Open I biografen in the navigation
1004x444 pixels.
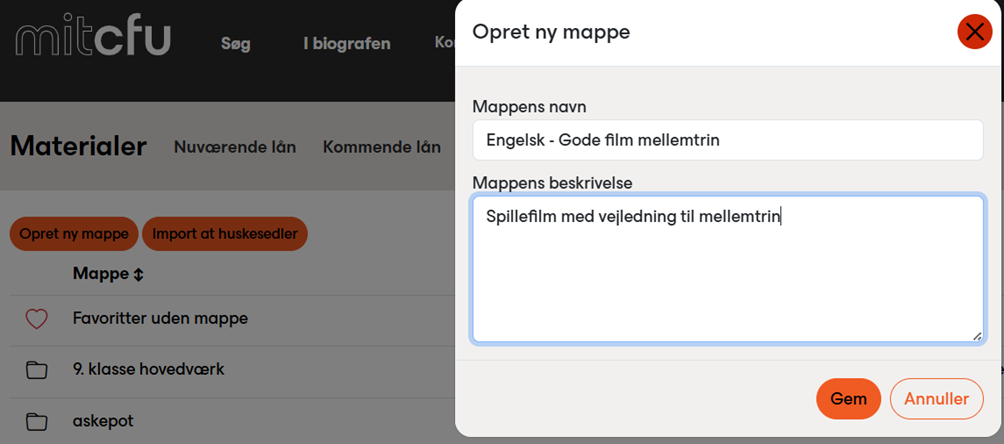click(x=347, y=44)
